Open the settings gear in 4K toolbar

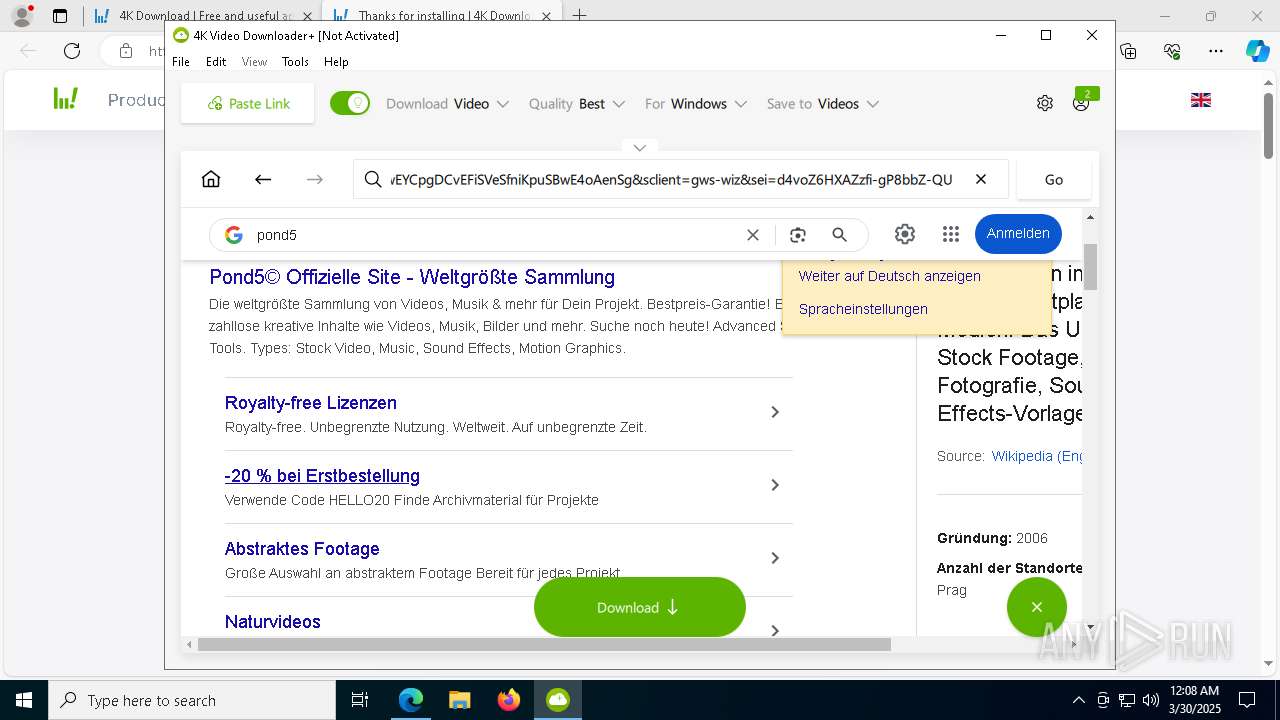click(1045, 103)
